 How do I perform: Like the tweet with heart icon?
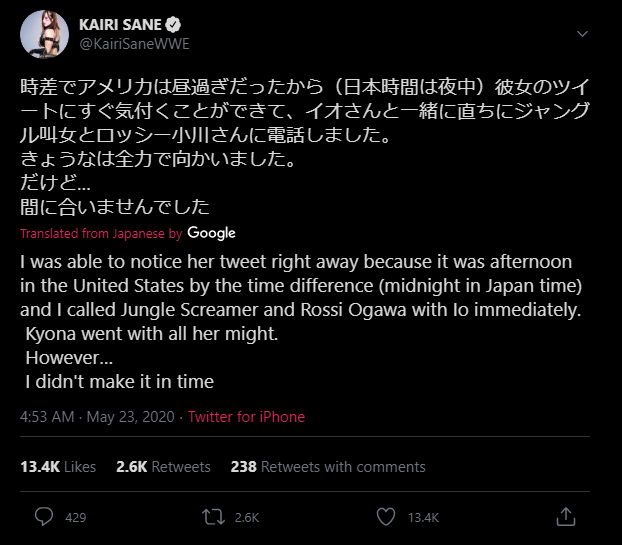[x=387, y=517]
